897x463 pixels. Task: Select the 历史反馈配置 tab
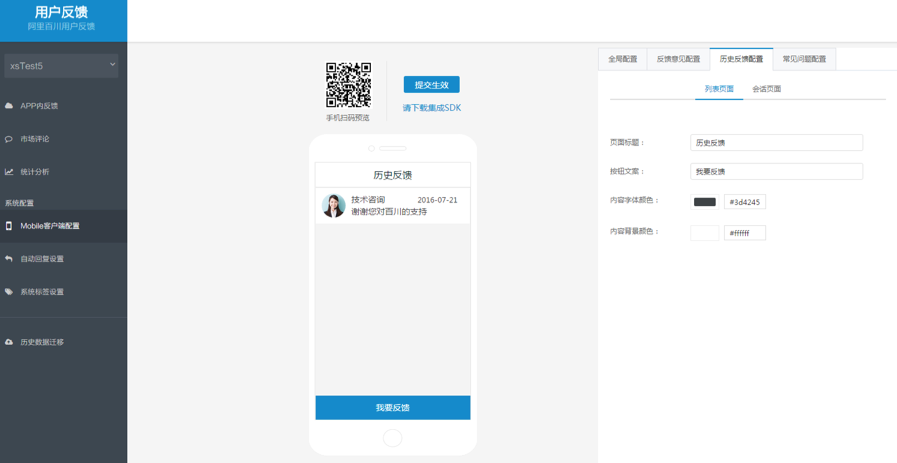click(741, 59)
